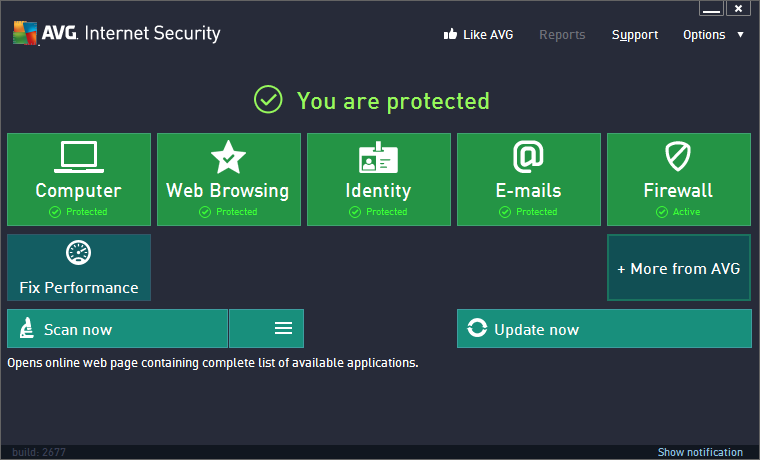Click the Firewall Active status label
760x460 pixels.
[685, 212]
